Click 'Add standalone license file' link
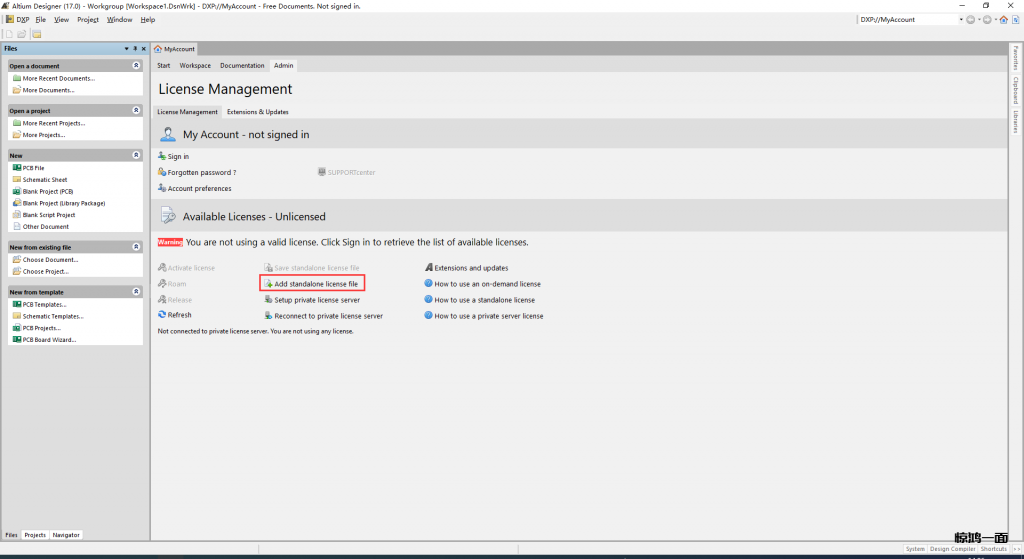 [x=316, y=284]
